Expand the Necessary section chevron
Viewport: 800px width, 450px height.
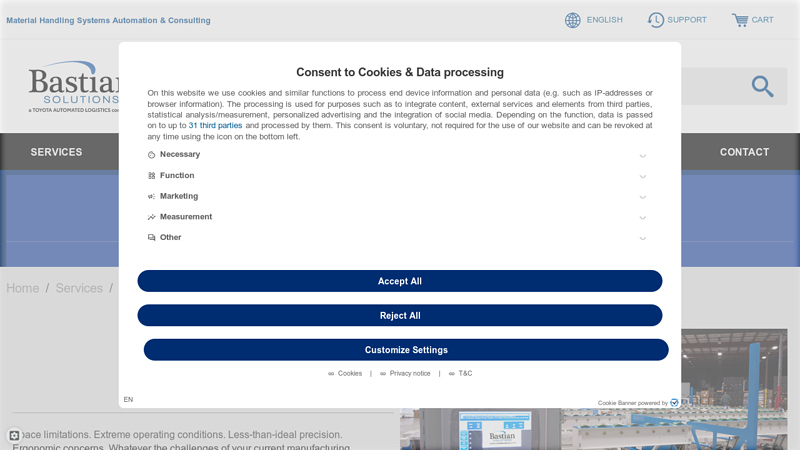pyautogui.click(x=643, y=156)
